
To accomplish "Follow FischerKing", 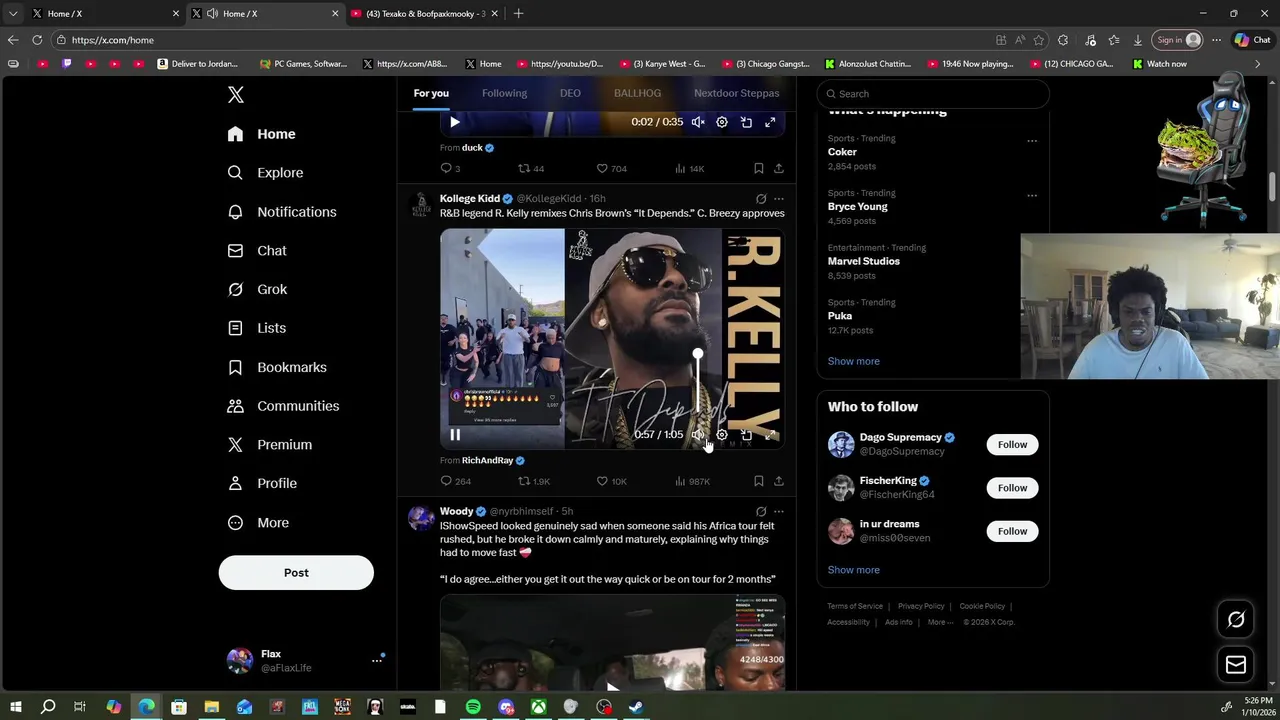I will coord(1012,488).
